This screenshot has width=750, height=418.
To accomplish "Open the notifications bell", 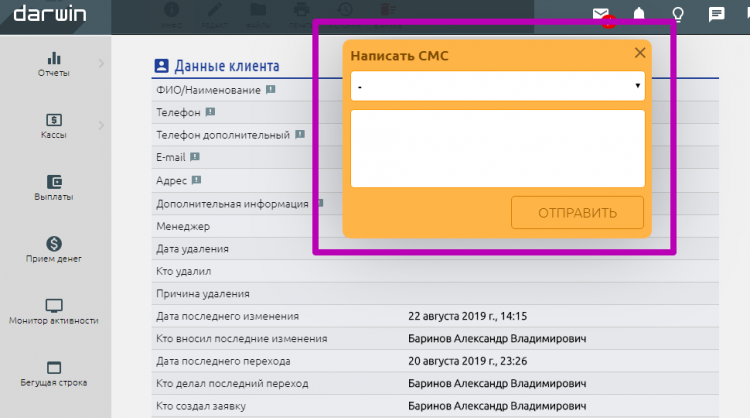I will pyautogui.click(x=639, y=14).
